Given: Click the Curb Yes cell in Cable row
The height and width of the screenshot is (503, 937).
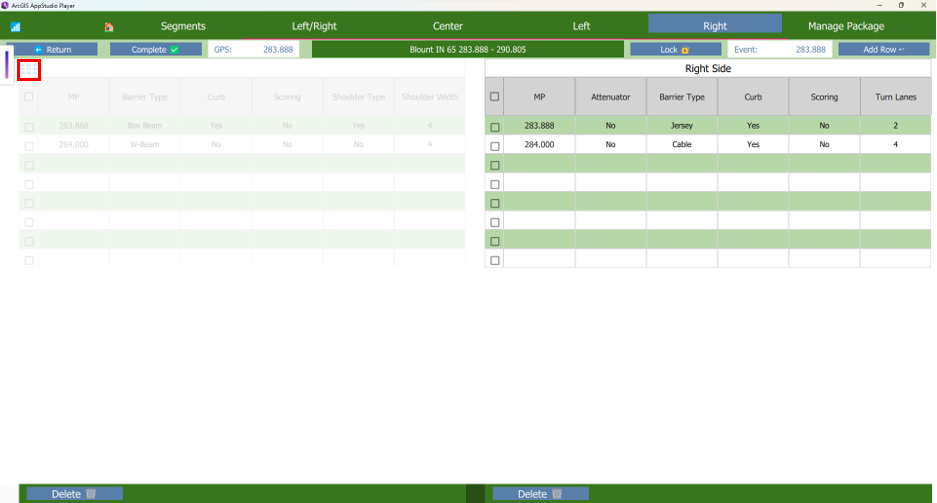Looking at the screenshot, I should [753, 144].
